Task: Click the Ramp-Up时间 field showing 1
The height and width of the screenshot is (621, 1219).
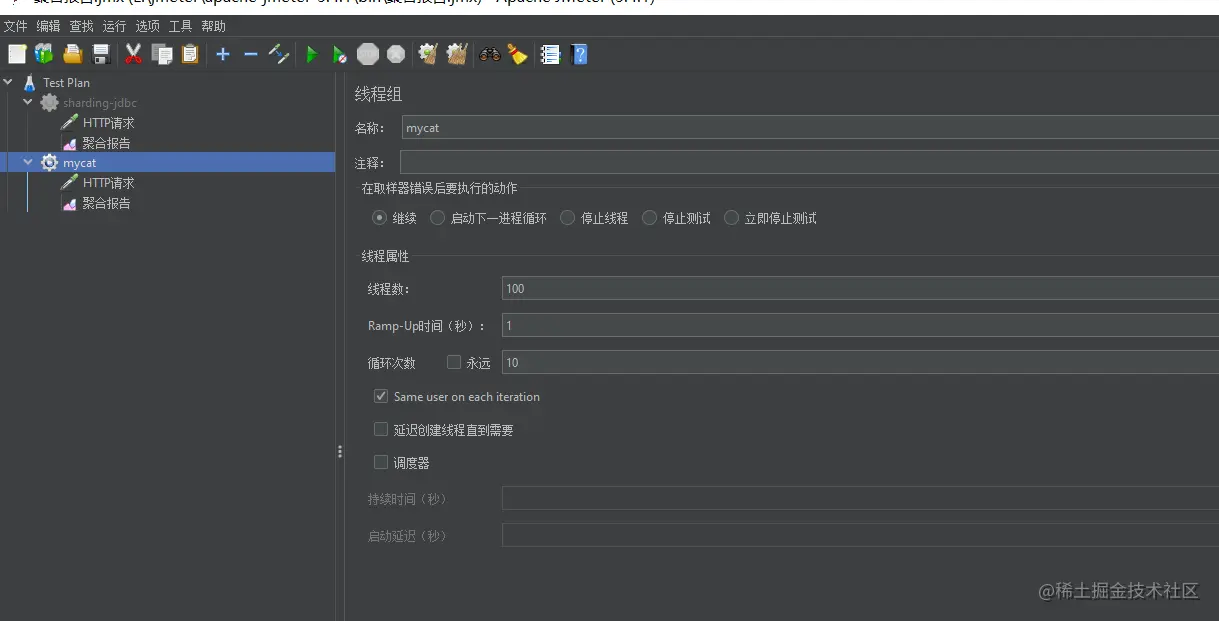Action: 860,325
